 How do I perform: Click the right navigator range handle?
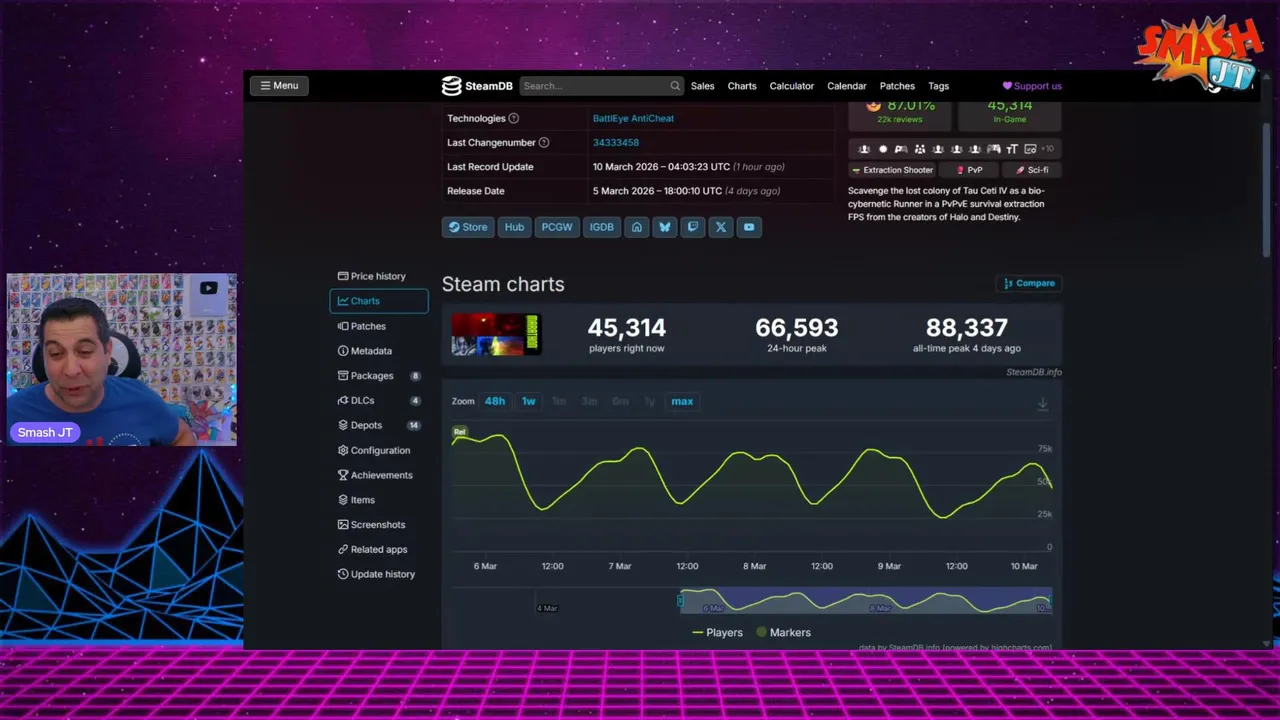pos(1050,600)
